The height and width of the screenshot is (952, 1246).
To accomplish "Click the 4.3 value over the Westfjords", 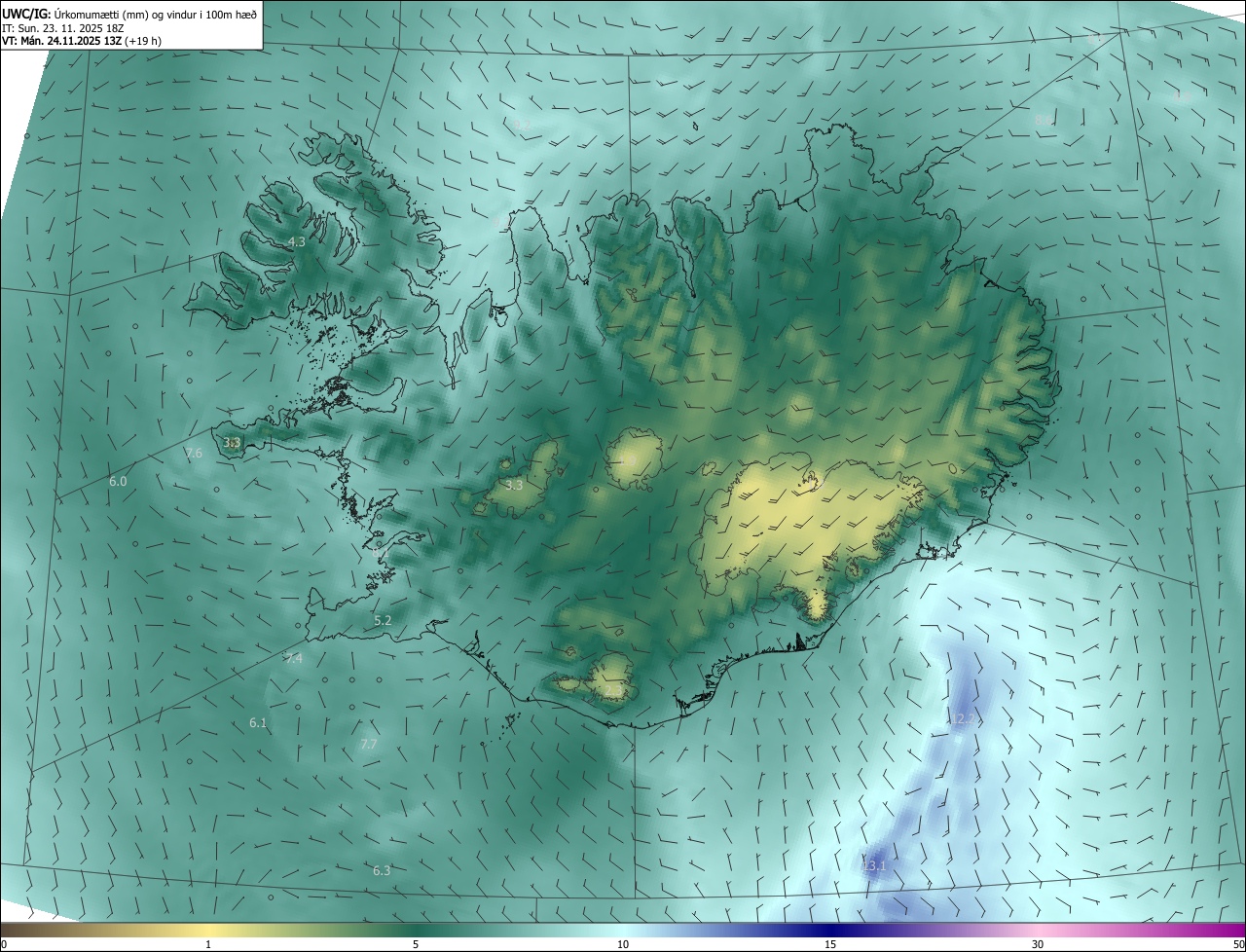I will 296,241.
